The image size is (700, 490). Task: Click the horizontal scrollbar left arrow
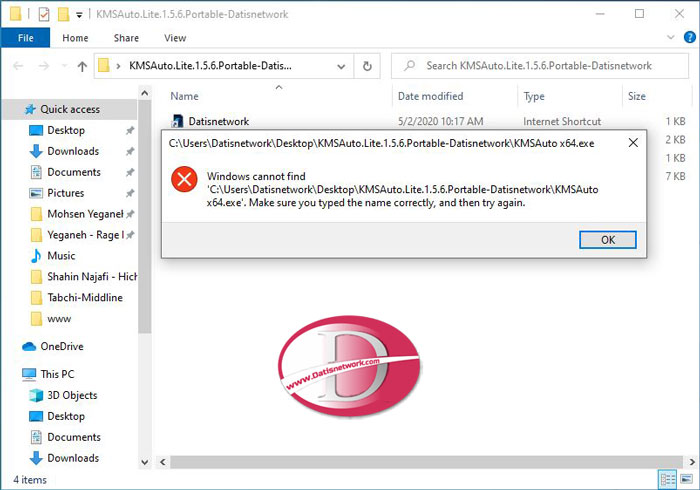coord(162,462)
